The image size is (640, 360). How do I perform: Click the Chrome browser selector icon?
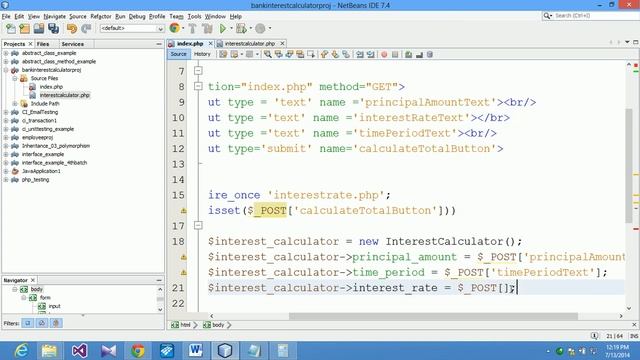pyautogui.click(x=175, y=28)
